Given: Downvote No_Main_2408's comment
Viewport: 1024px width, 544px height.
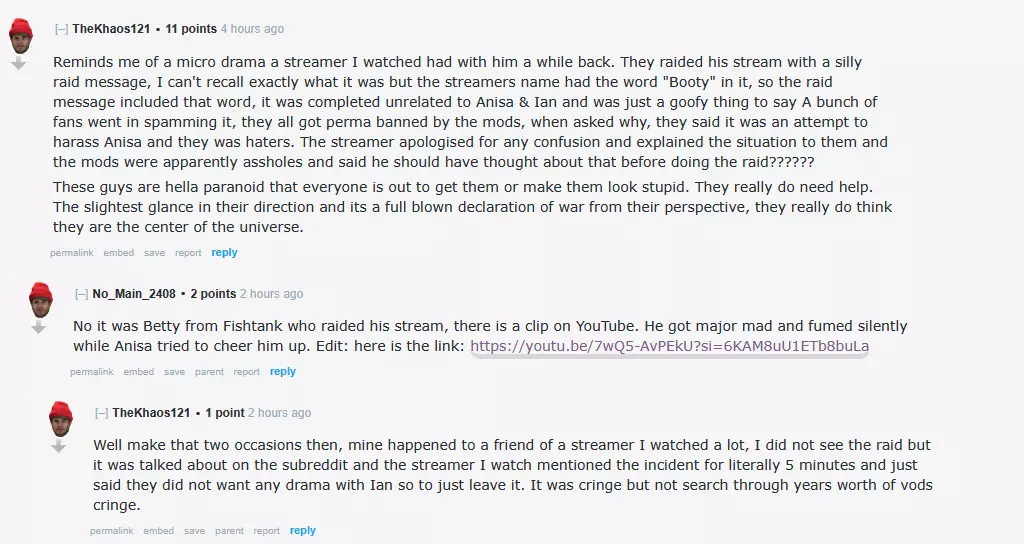Looking at the screenshot, I should (38, 327).
